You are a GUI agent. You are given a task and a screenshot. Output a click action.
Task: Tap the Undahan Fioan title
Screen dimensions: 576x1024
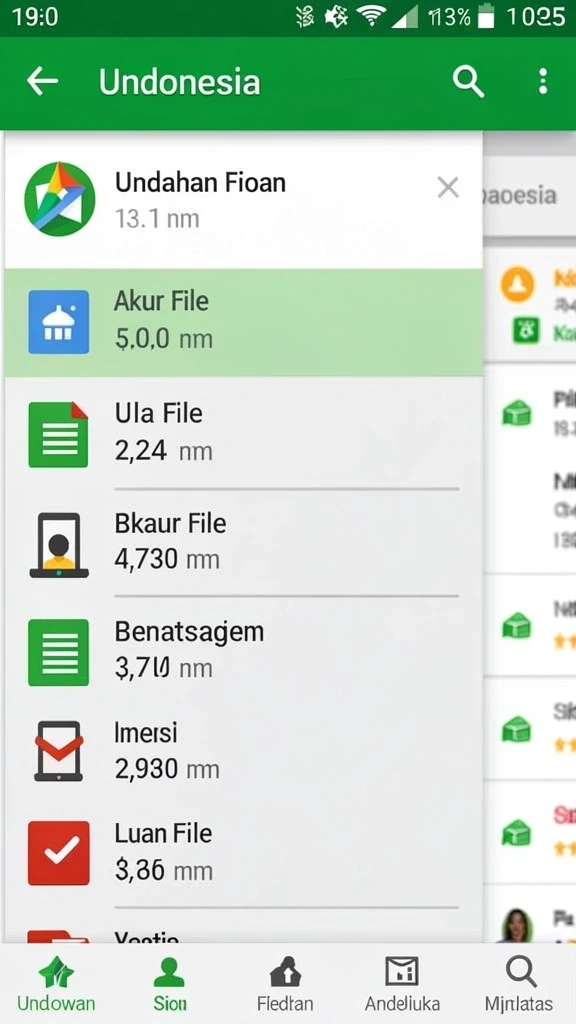click(200, 182)
